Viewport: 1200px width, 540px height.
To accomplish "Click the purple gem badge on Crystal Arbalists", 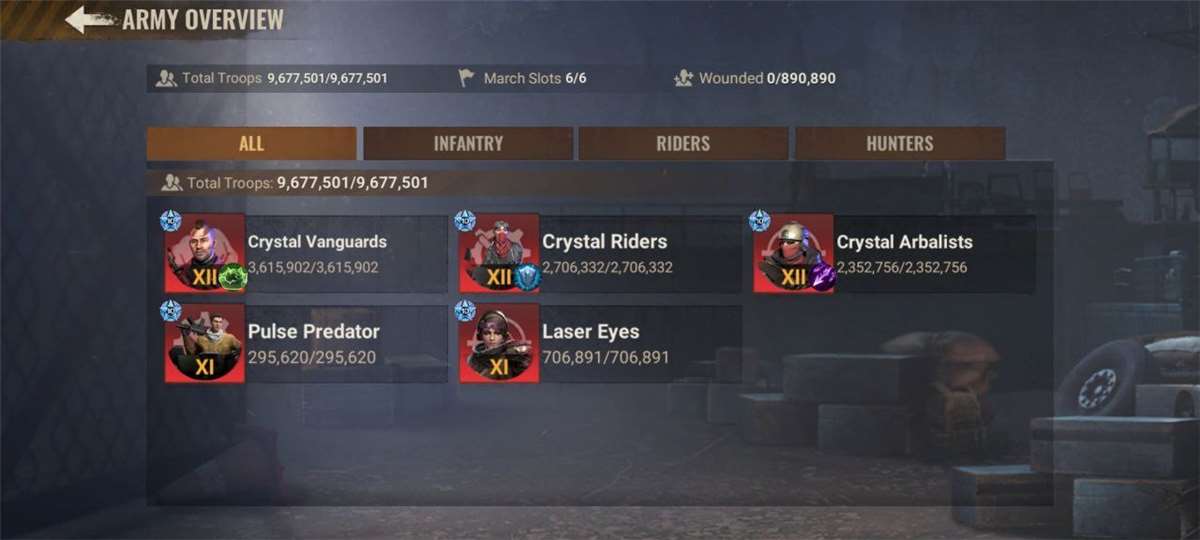I will (823, 277).
